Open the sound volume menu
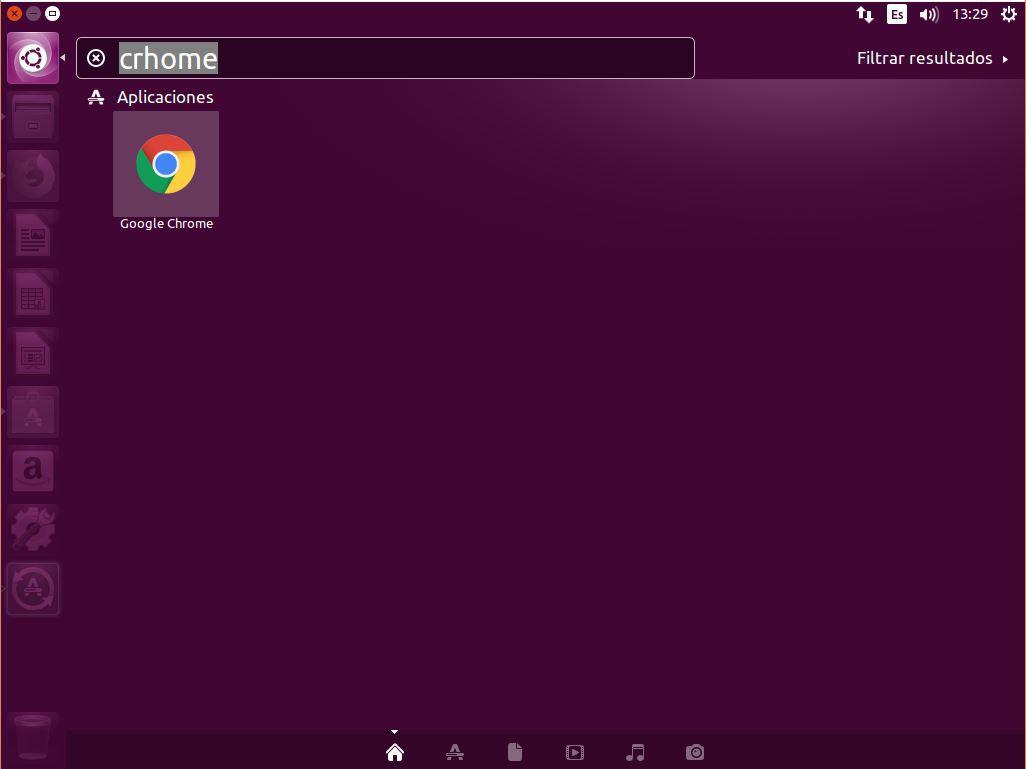 928,14
